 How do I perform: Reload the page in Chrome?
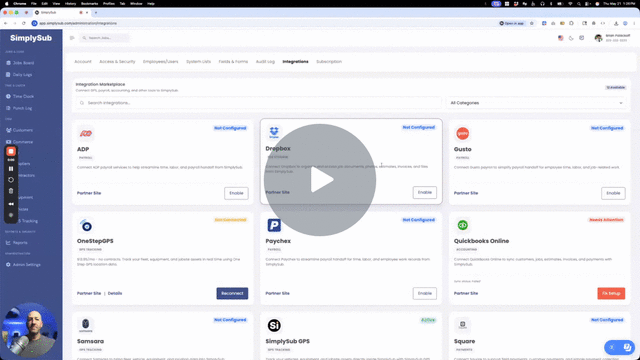24,23
